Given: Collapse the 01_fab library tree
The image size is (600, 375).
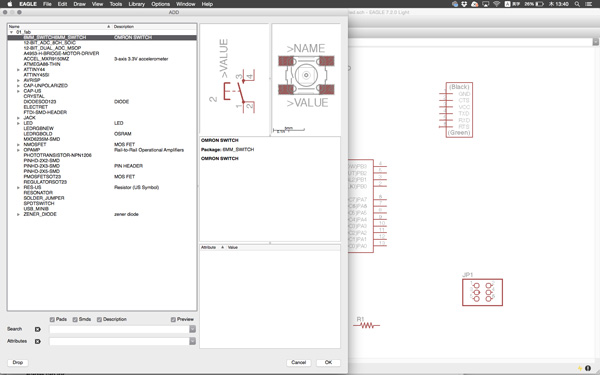Looking at the screenshot, I should click(11, 32).
